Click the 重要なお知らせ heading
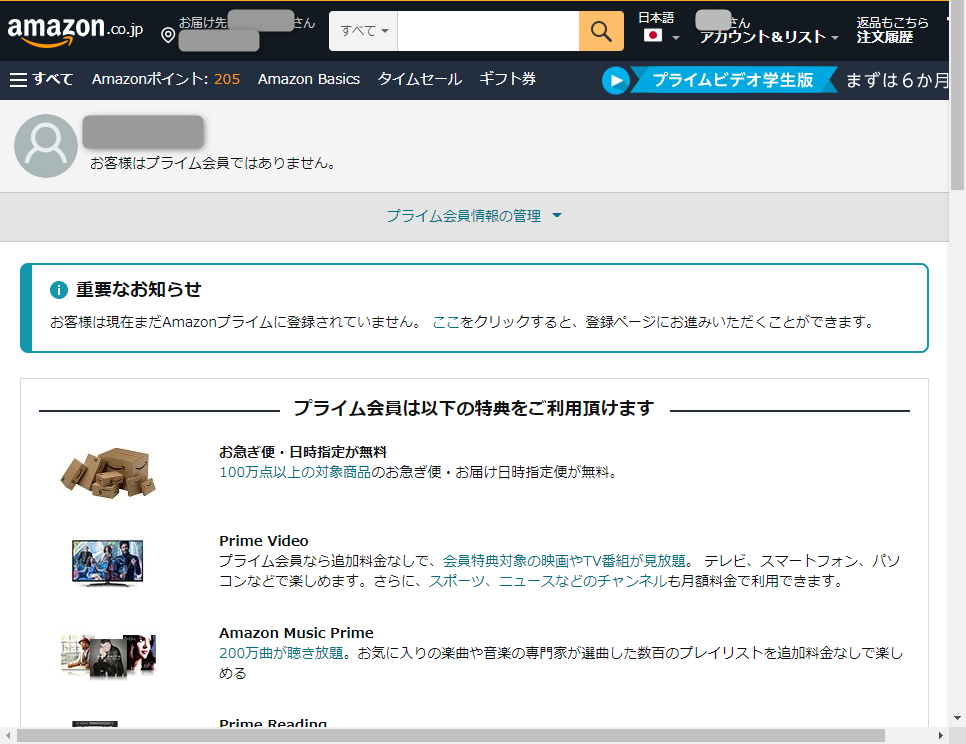 [139, 289]
